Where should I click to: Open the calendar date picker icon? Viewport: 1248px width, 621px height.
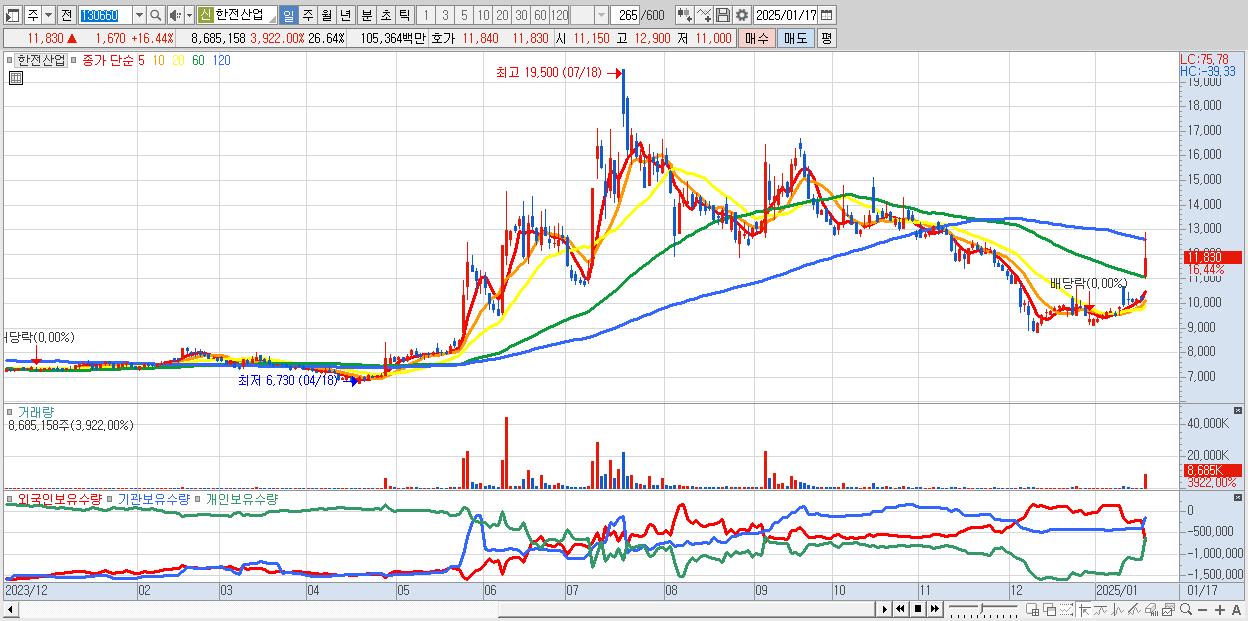coord(827,15)
